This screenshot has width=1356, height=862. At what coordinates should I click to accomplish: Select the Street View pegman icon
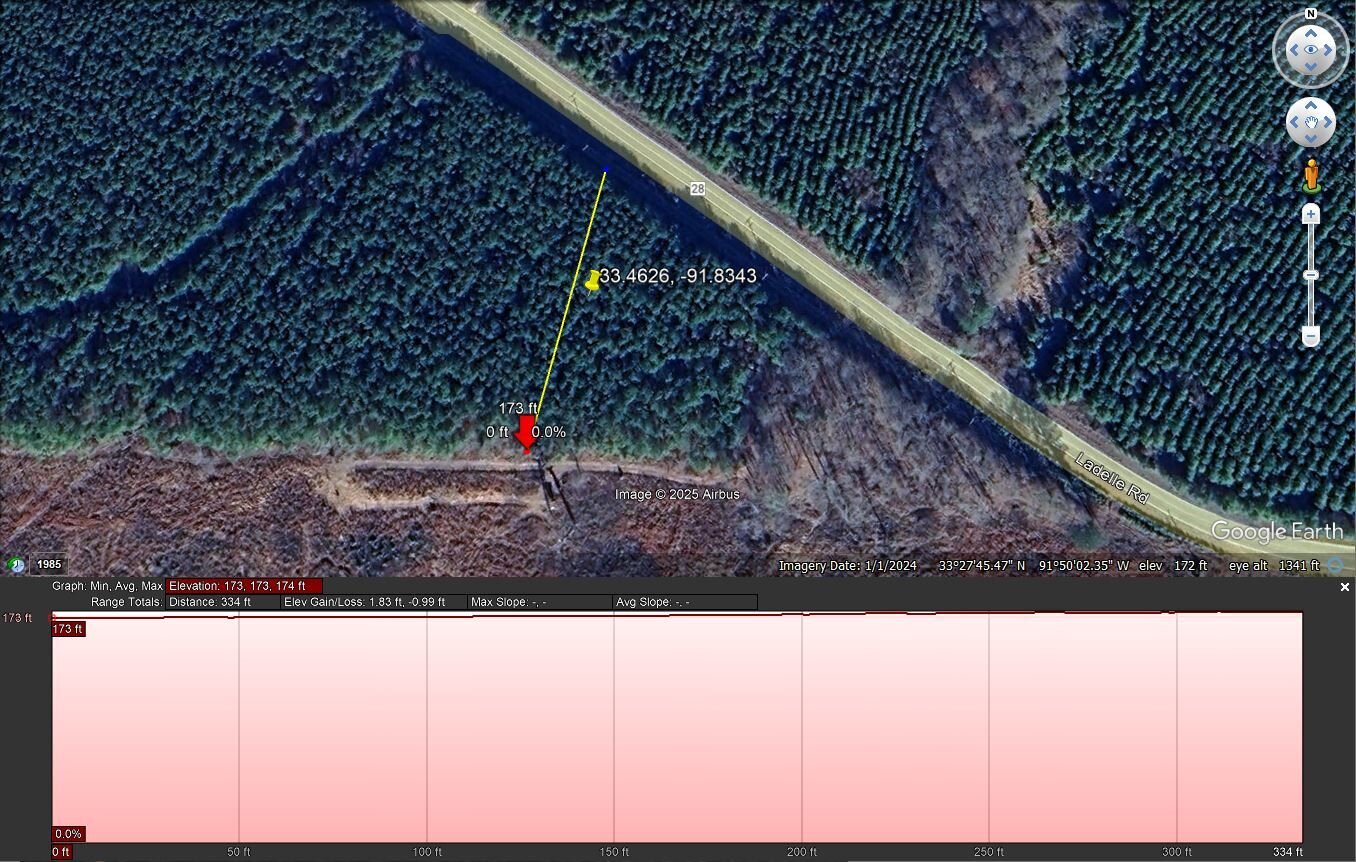point(1311,176)
